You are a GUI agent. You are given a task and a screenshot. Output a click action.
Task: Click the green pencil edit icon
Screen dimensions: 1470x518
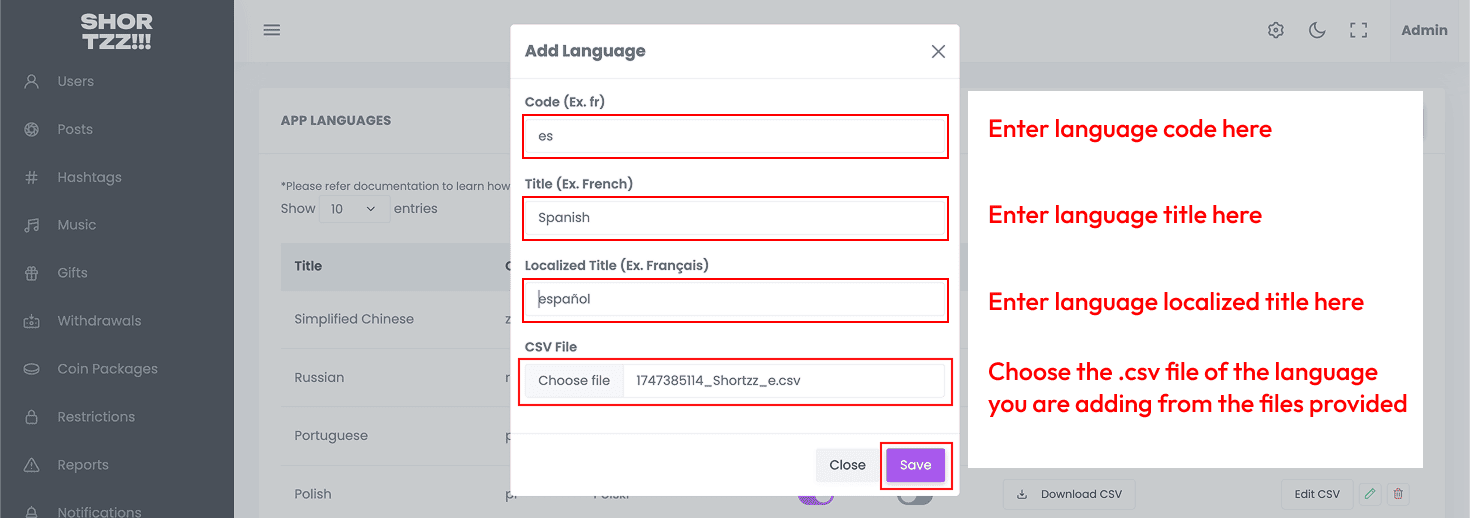click(x=1370, y=494)
